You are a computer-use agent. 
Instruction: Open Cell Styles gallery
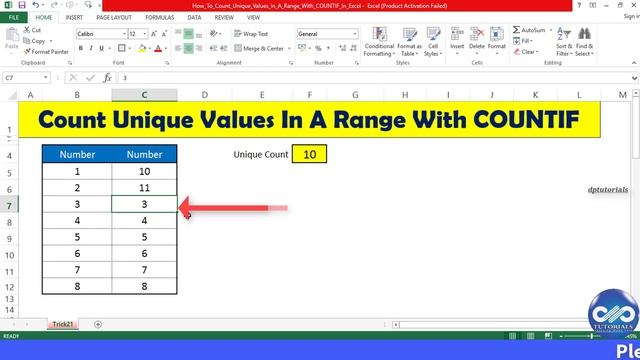[433, 42]
